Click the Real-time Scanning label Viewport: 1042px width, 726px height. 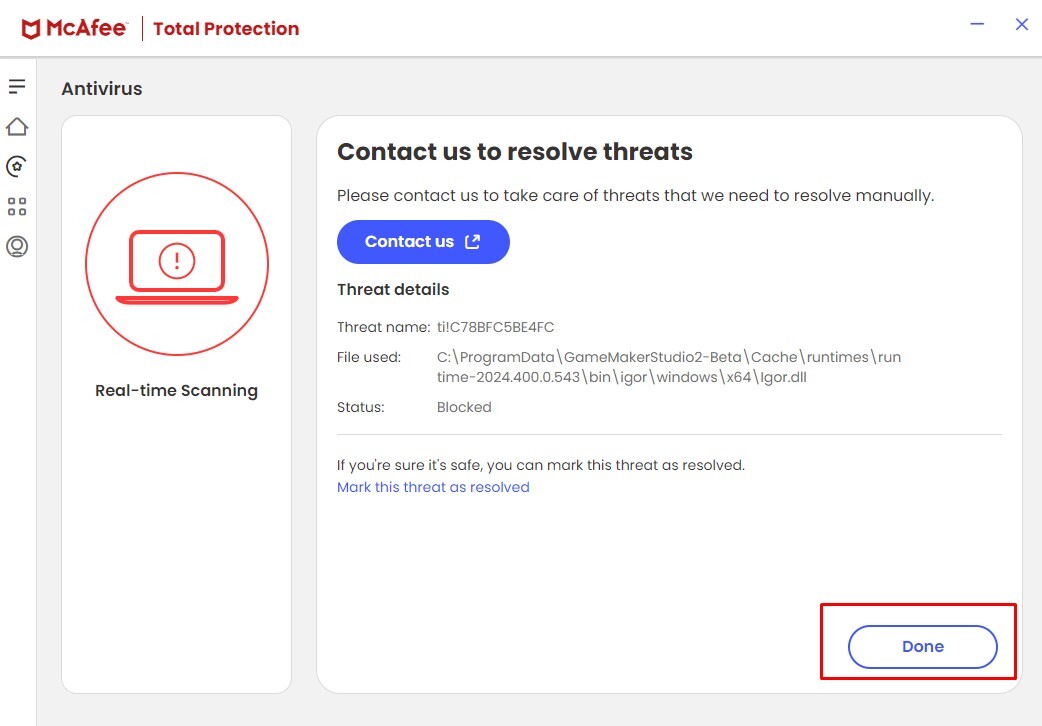coord(176,391)
